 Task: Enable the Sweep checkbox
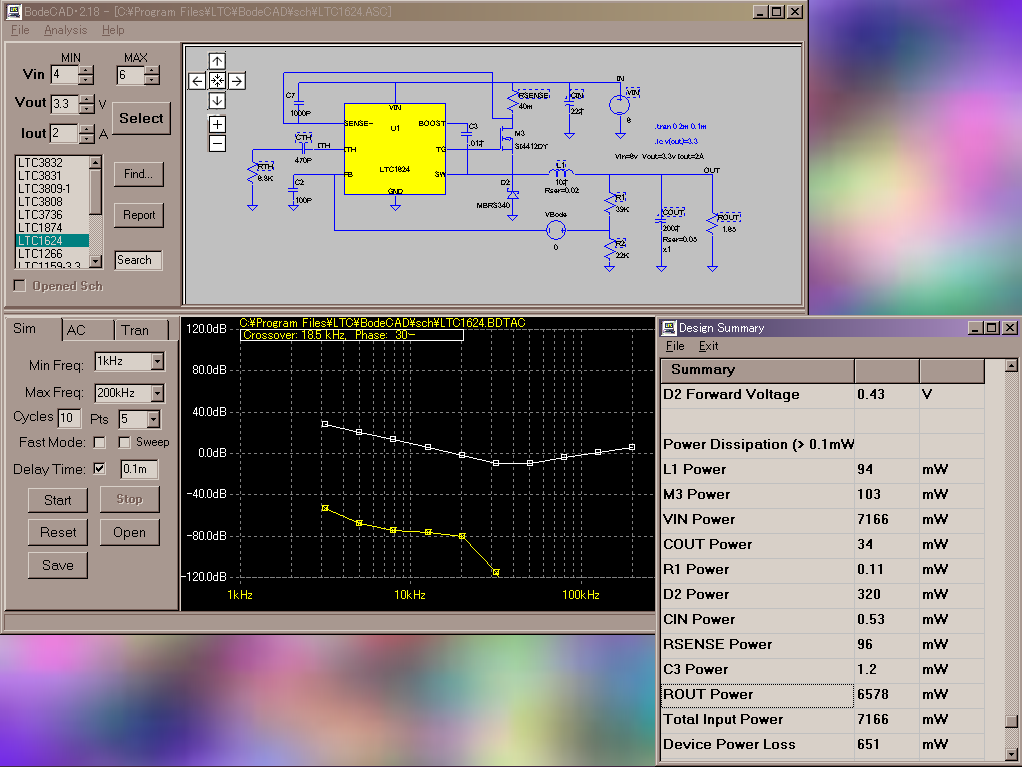point(124,442)
